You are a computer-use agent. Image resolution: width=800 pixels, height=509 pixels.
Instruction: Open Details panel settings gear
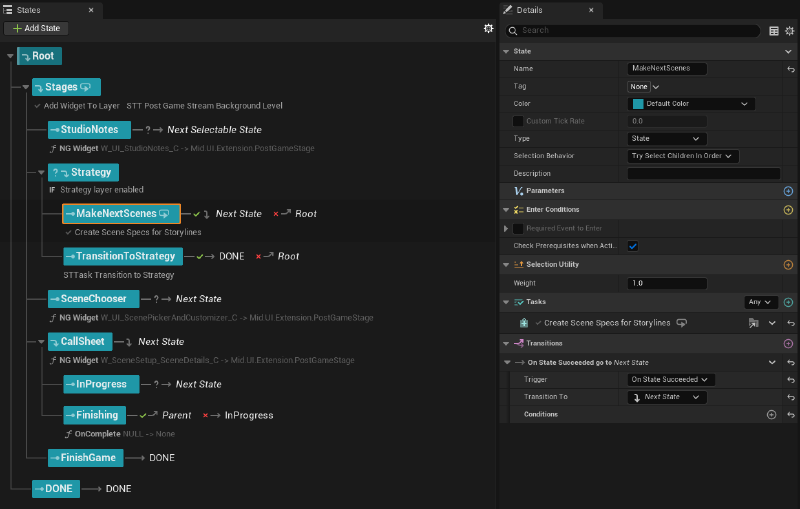point(790,31)
